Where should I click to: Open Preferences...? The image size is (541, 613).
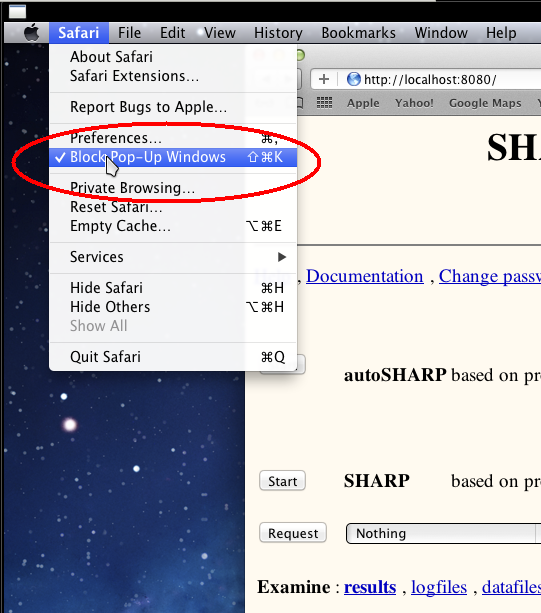pos(173,138)
